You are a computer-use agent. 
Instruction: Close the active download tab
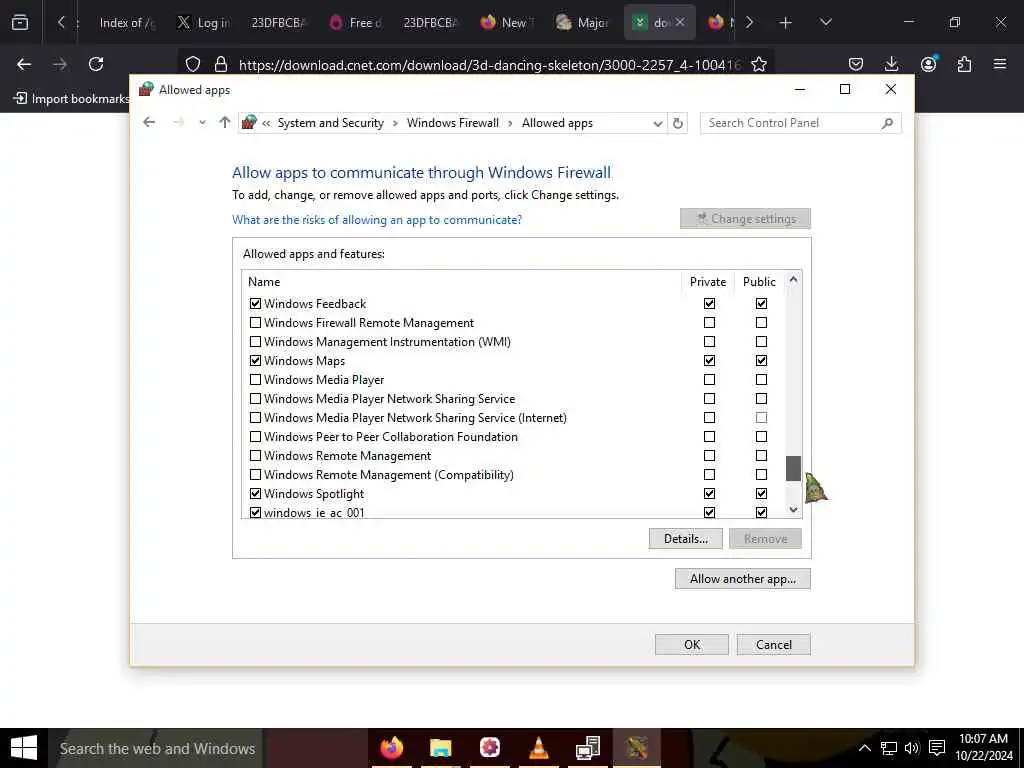pyautogui.click(x=680, y=22)
